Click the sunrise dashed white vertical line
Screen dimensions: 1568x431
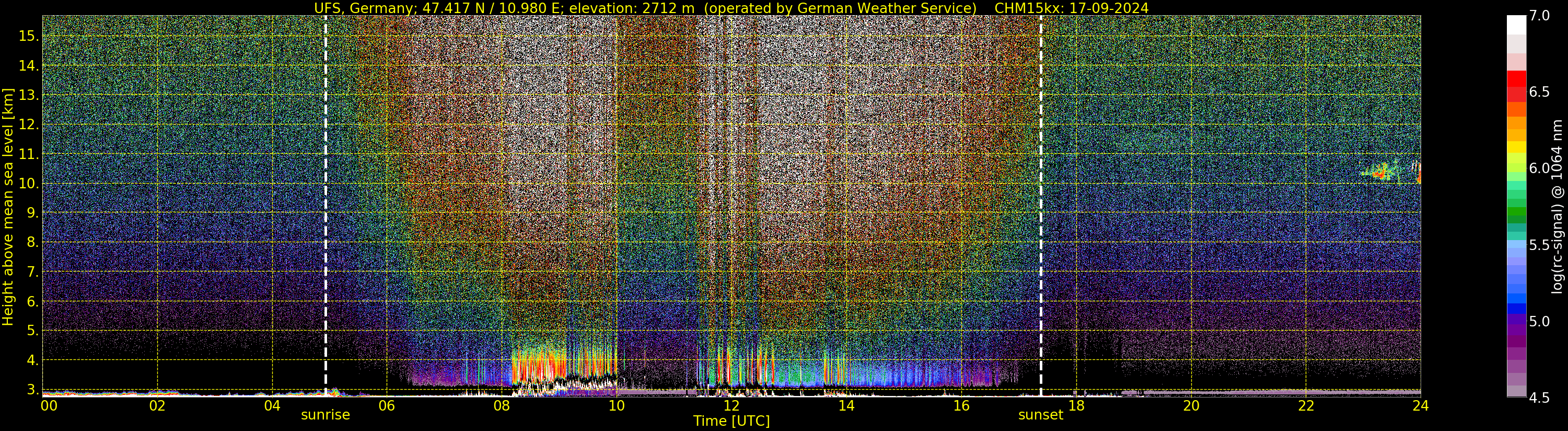[x=326, y=206]
